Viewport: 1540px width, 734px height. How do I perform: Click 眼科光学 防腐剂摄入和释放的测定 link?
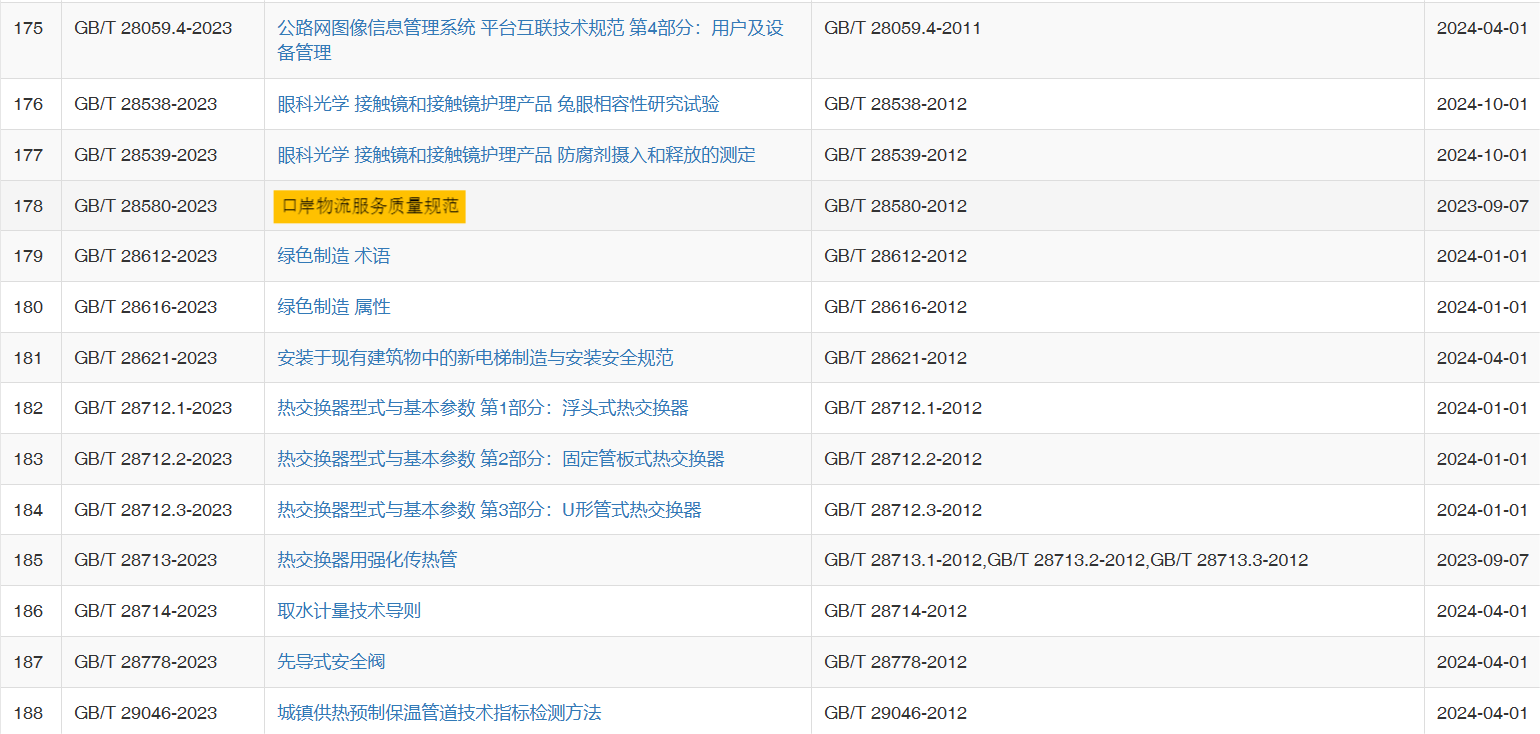(x=516, y=155)
